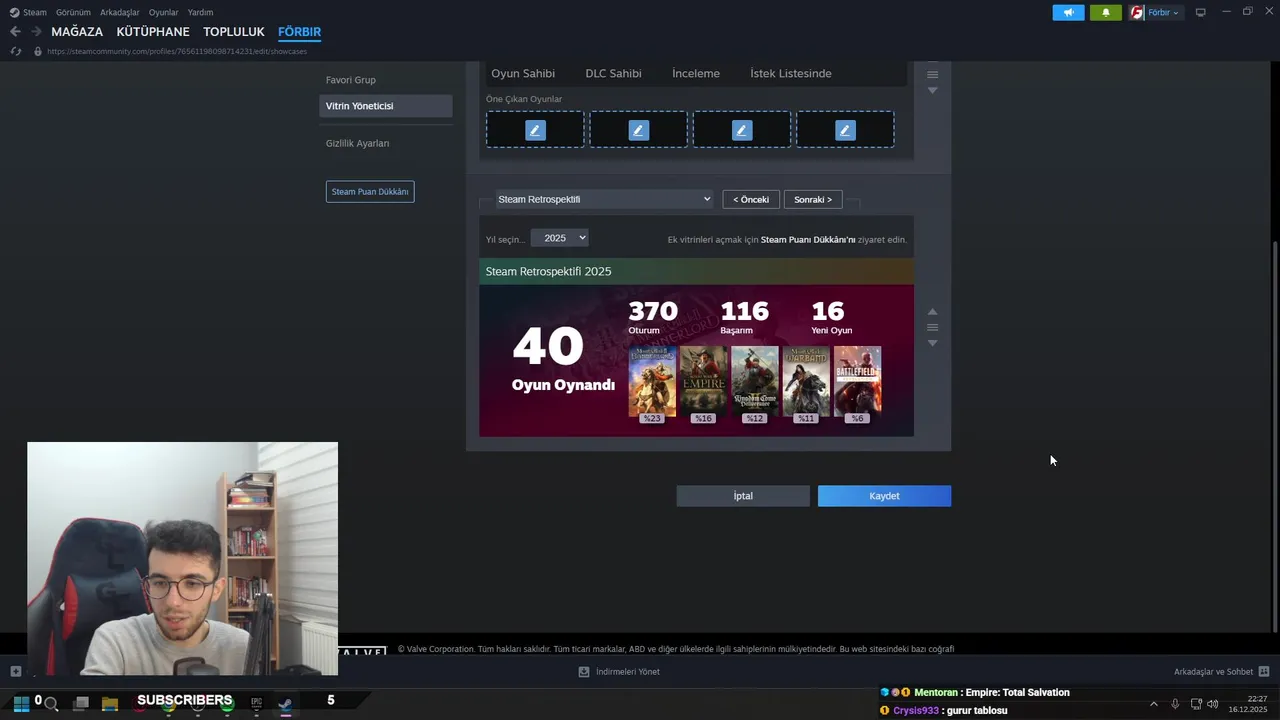Reload the page with refresh icon
Image resolution: width=1280 pixels, height=720 pixels.
15,51
